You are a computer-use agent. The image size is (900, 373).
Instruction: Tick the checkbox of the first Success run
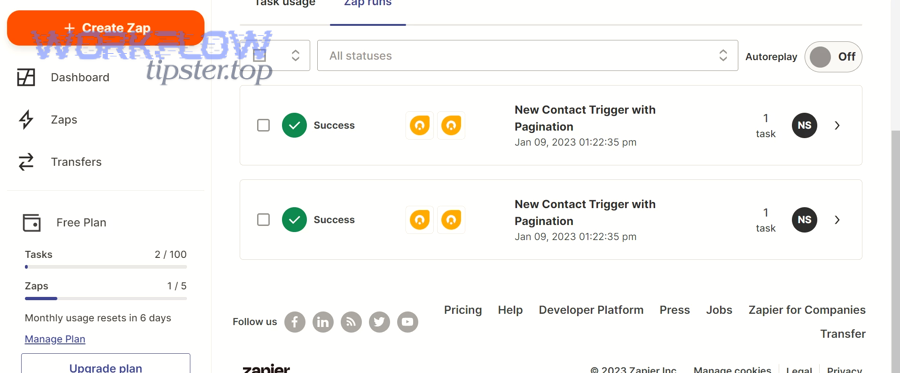tap(263, 125)
